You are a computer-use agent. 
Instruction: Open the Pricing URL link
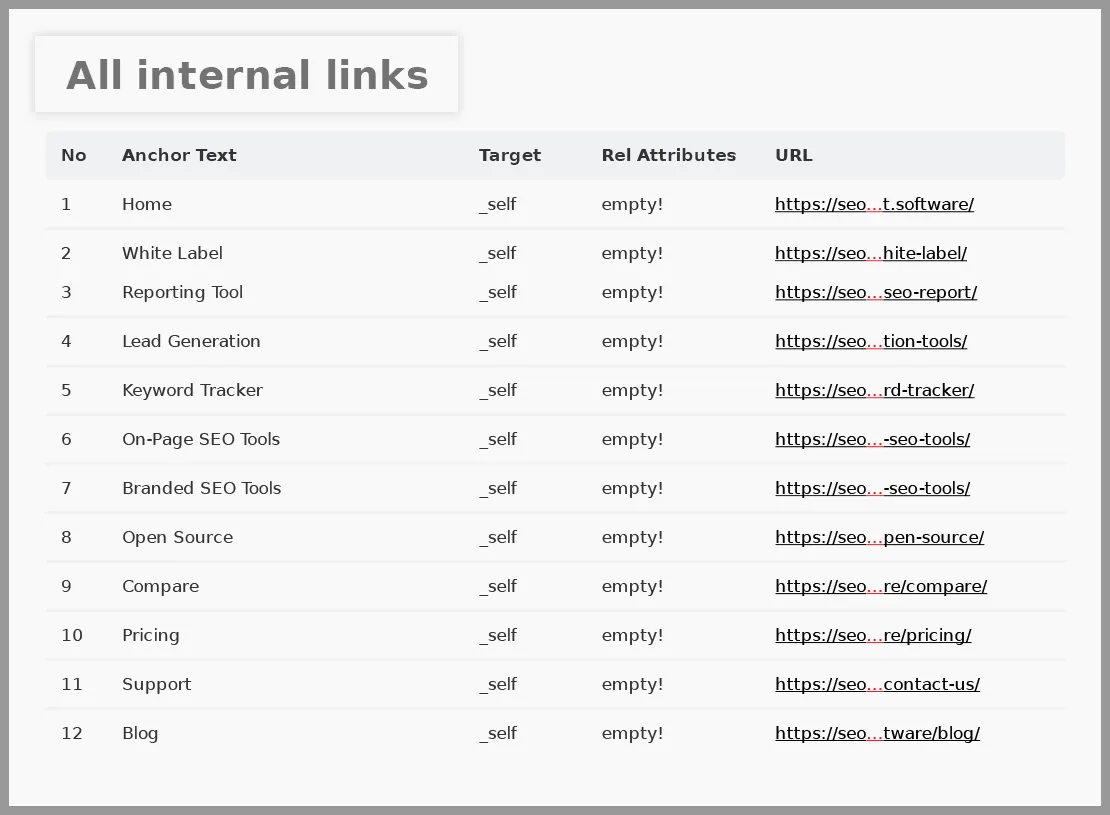pyautogui.click(x=873, y=635)
